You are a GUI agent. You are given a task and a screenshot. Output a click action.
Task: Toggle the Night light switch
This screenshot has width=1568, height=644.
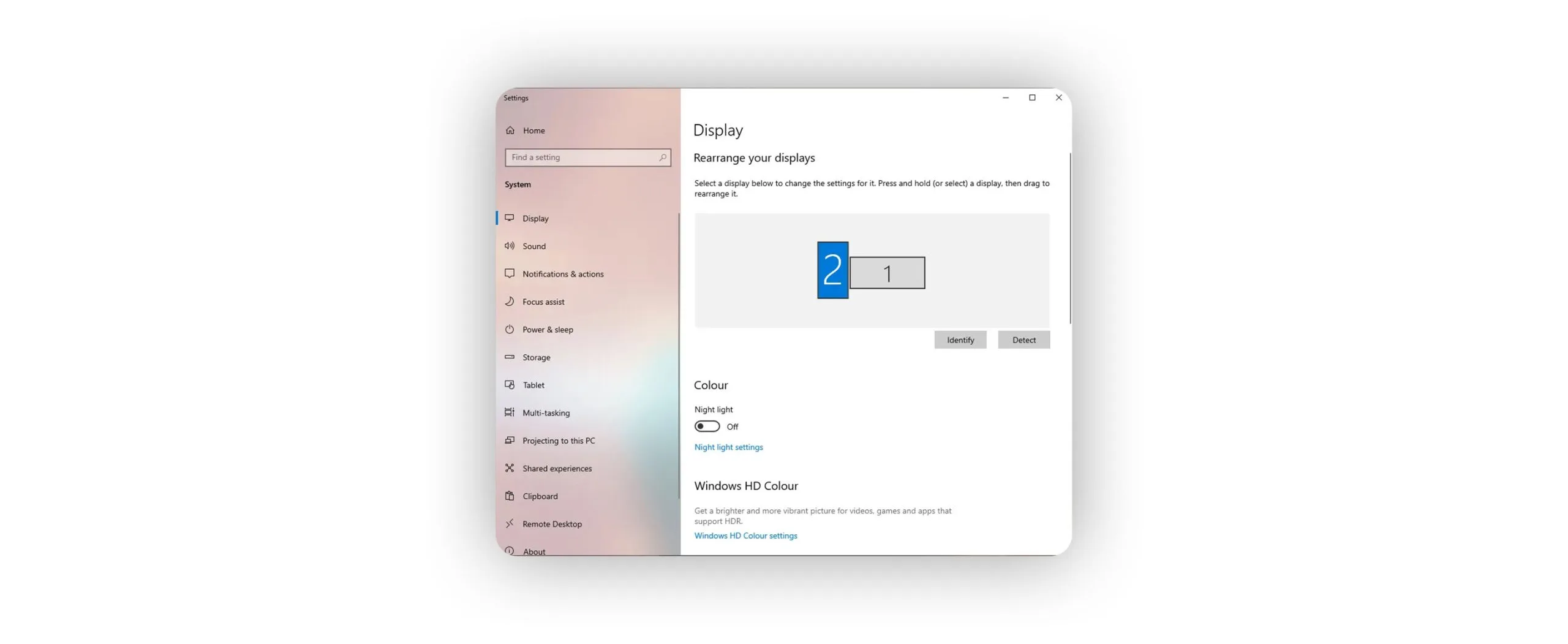pyautogui.click(x=706, y=426)
